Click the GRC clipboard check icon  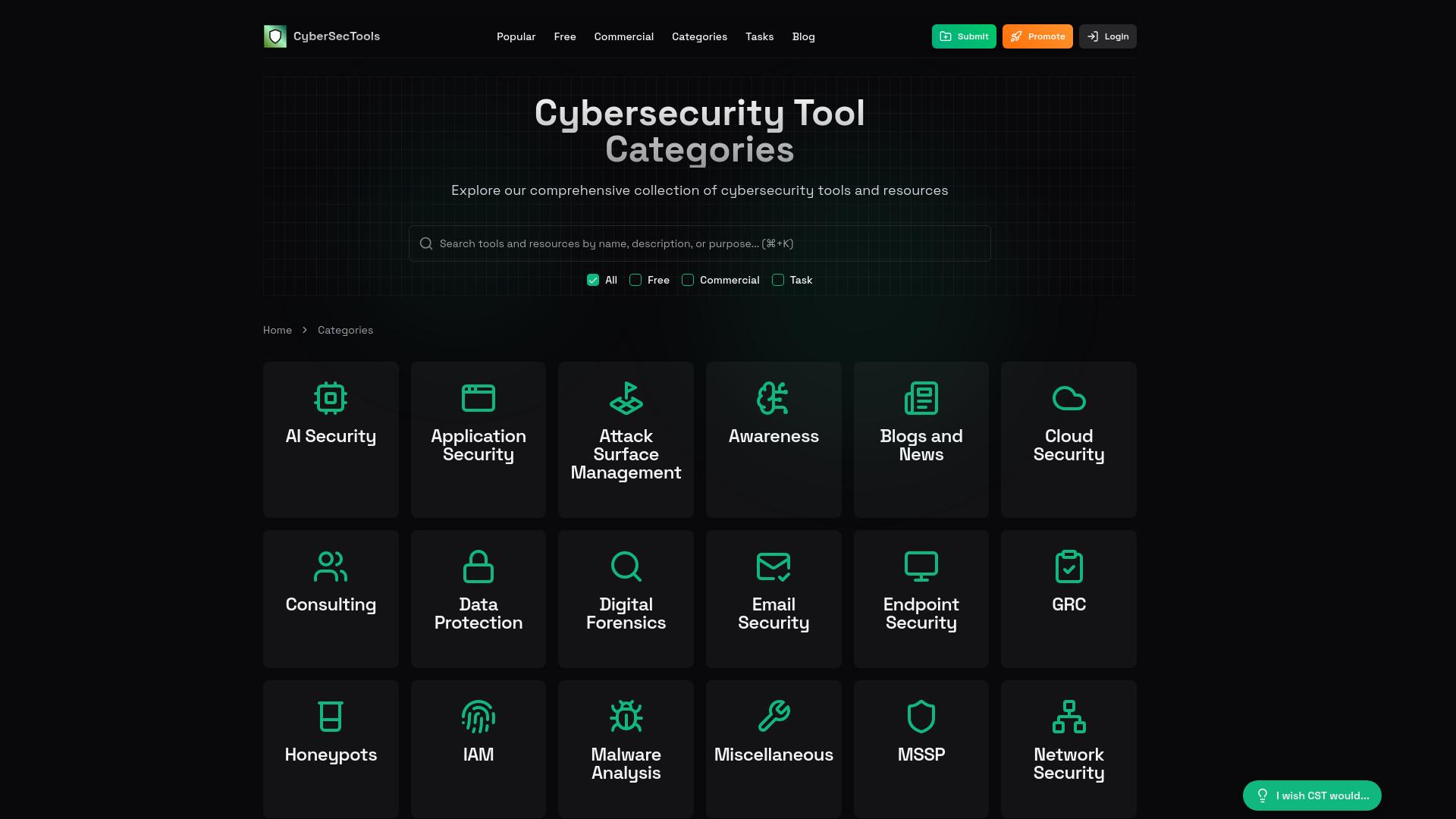point(1068,566)
